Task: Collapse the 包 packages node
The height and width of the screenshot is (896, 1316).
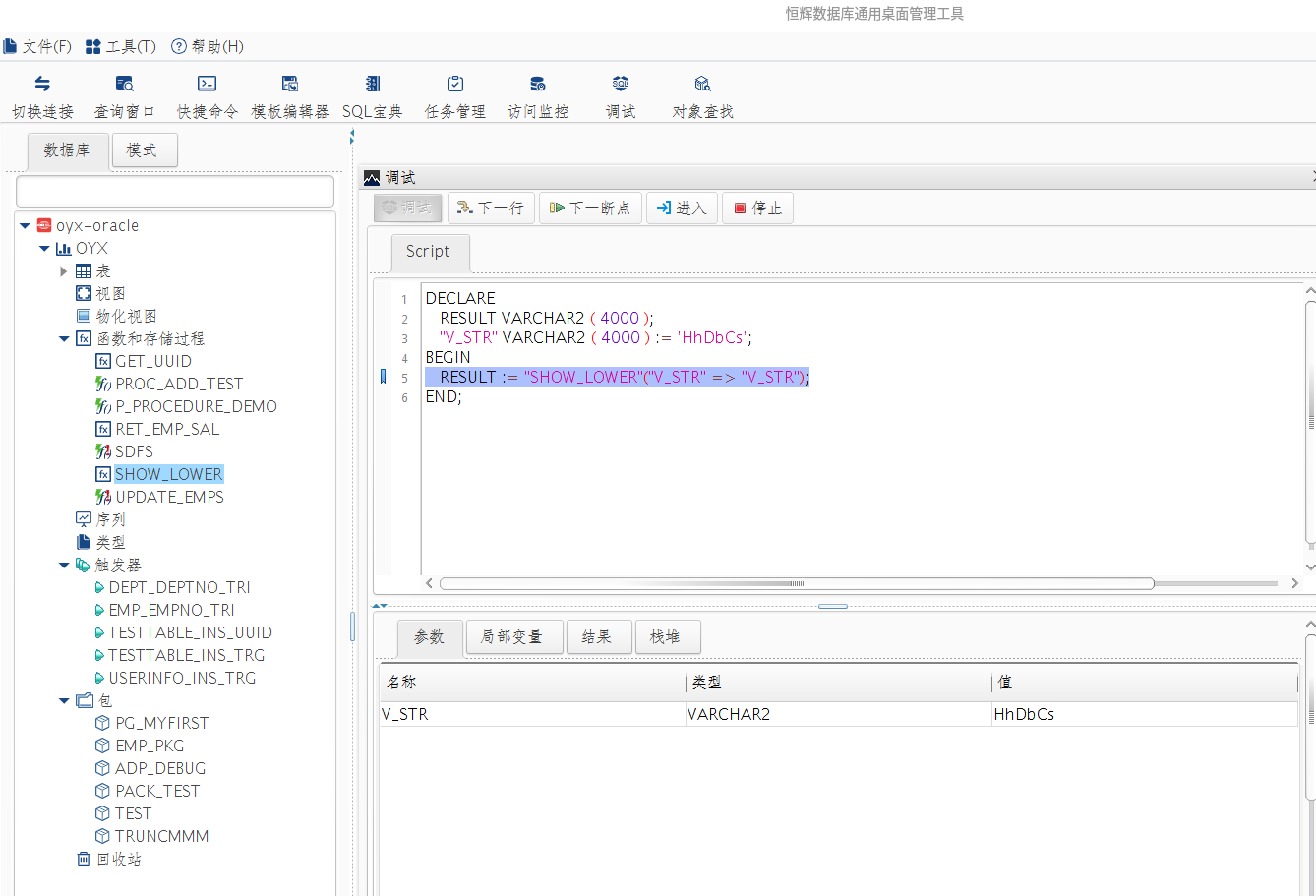Action: tap(64, 700)
